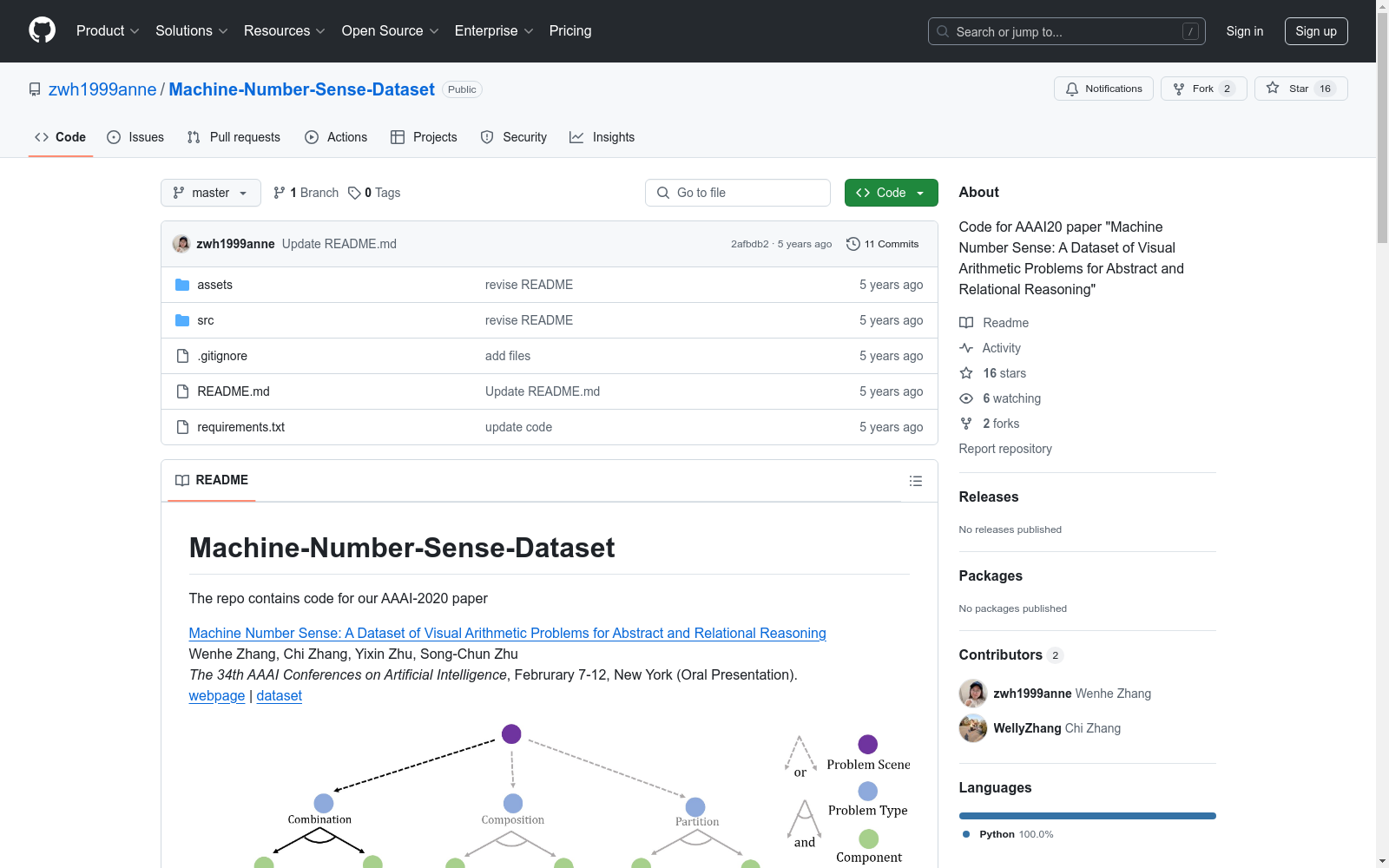Open commit 2afbdb2 hash link
The height and width of the screenshot is (868, 1389).
750,244
